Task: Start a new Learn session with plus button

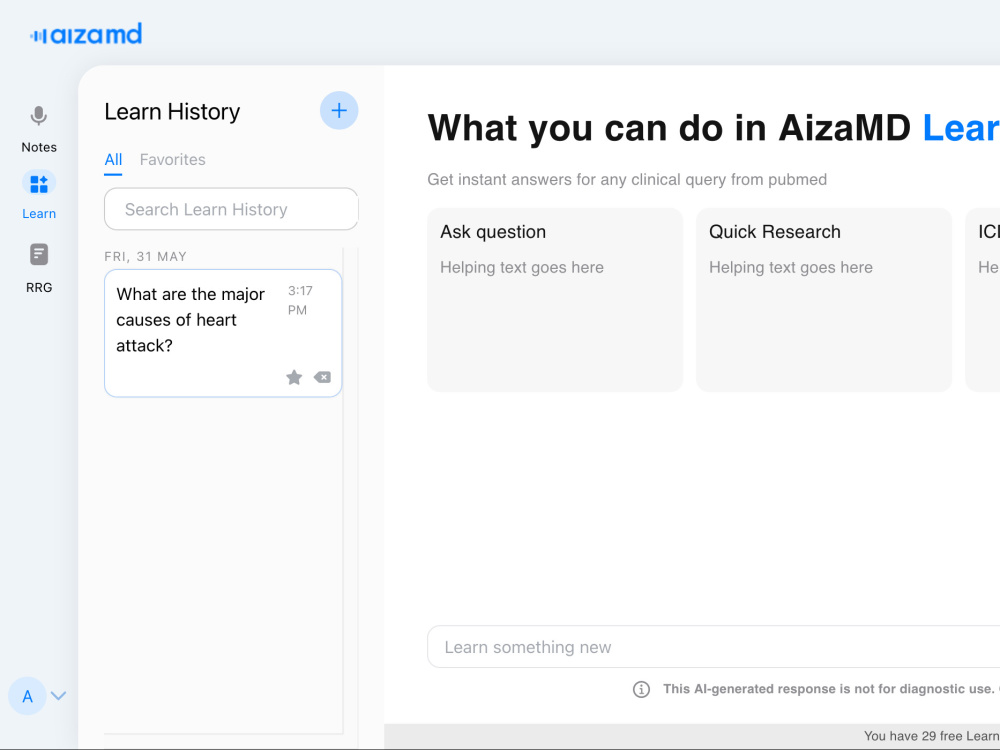Action: 339,110
